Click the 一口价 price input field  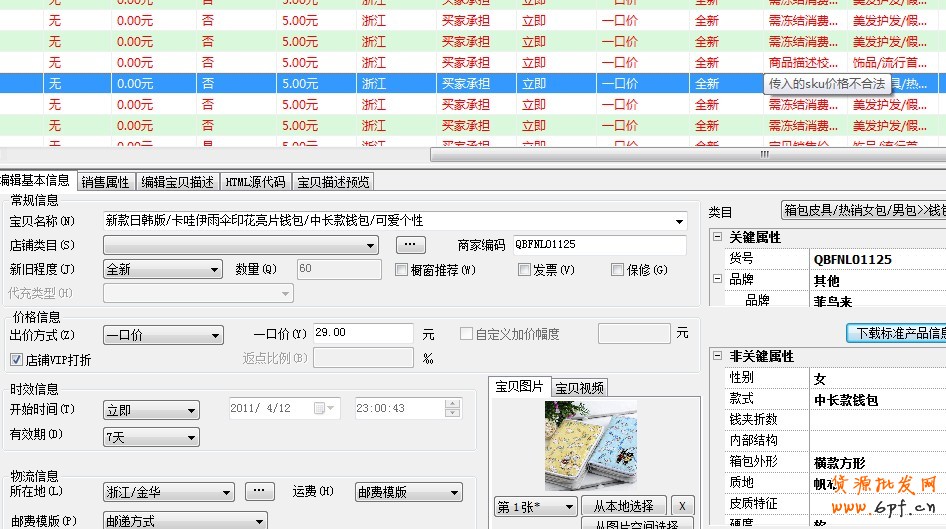[362, 333]
